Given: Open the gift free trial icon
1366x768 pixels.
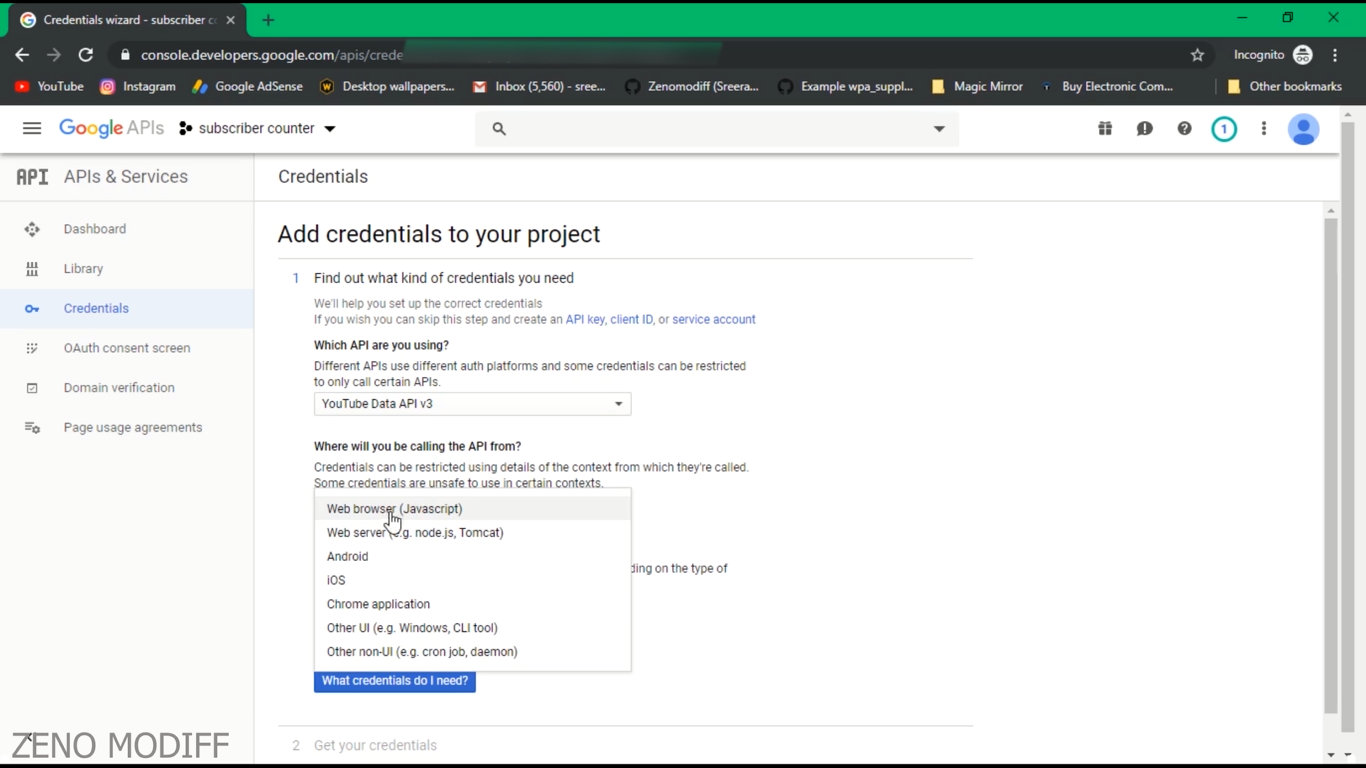Looking at the screenshot, I should coord(1105,128).
